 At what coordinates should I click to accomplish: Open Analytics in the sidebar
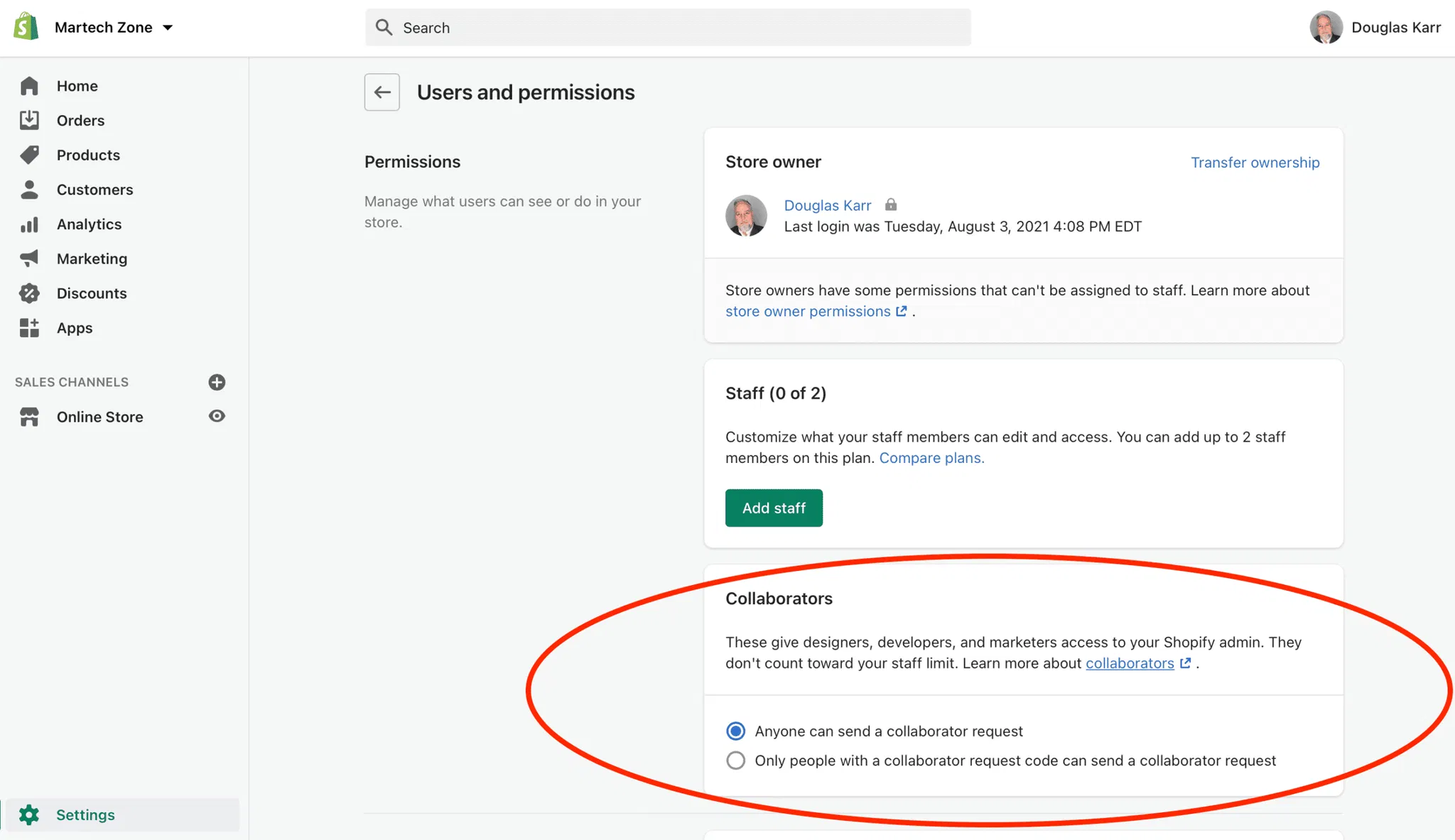click(89, 224)
